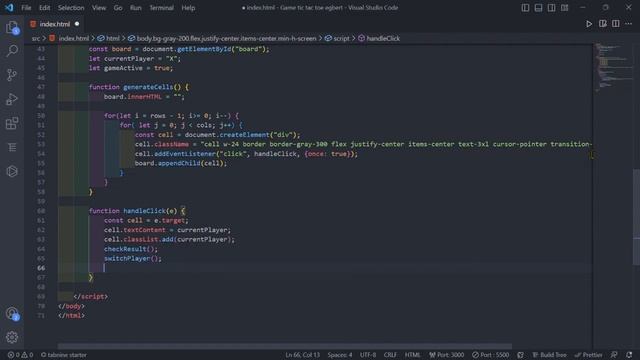
Task: Open errors and warnings in status bar
Action: pos(20,355)
